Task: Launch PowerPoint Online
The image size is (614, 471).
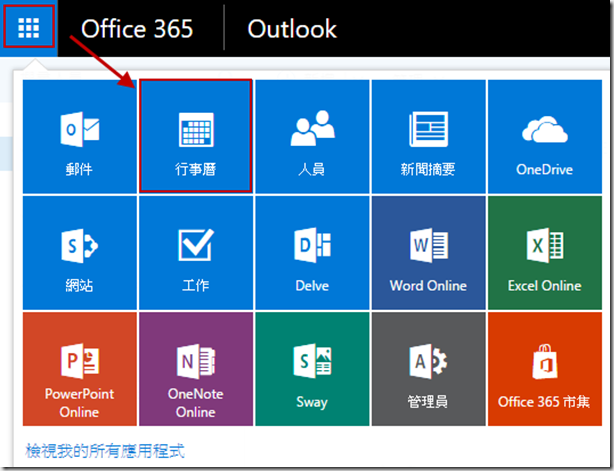Action: [79, 370]
